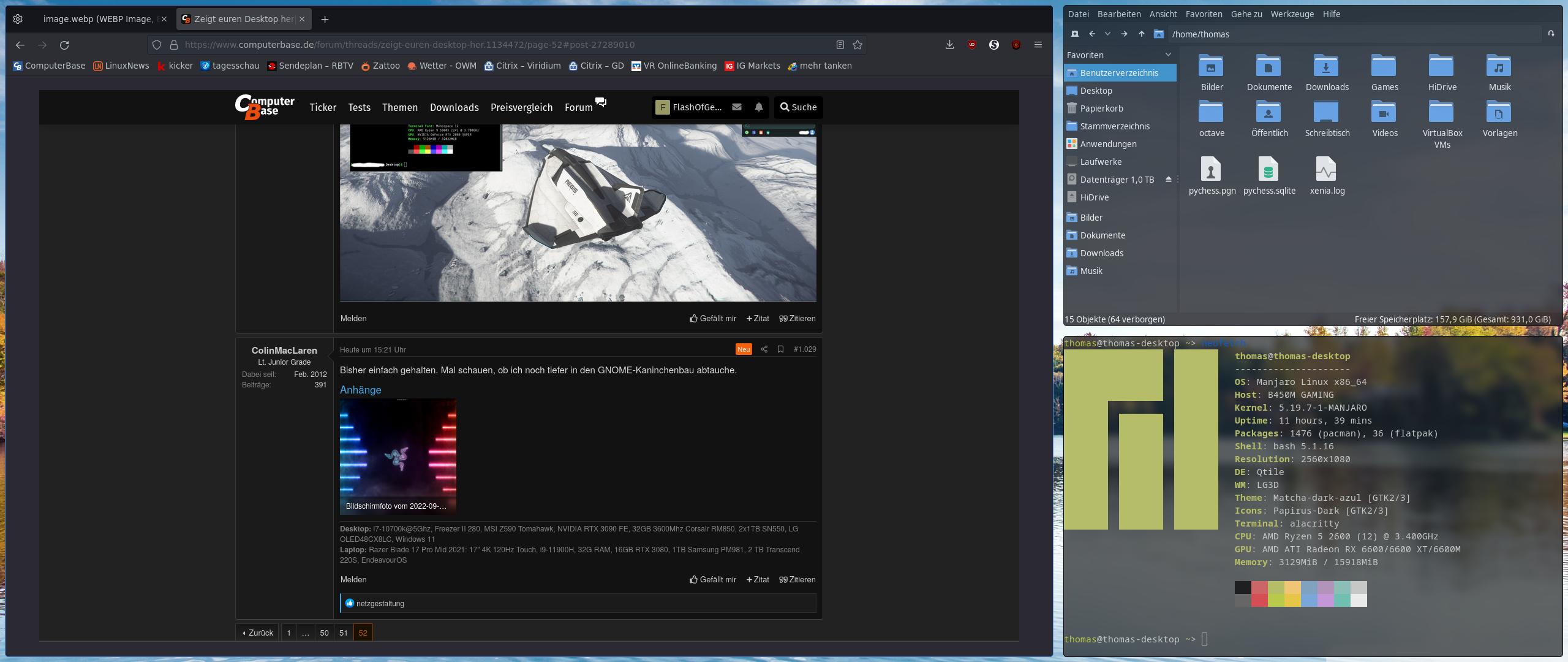1568x662 pixels.
Task: Open new tab icon in file manager toolbar
Action: [x=1075, y=34]
